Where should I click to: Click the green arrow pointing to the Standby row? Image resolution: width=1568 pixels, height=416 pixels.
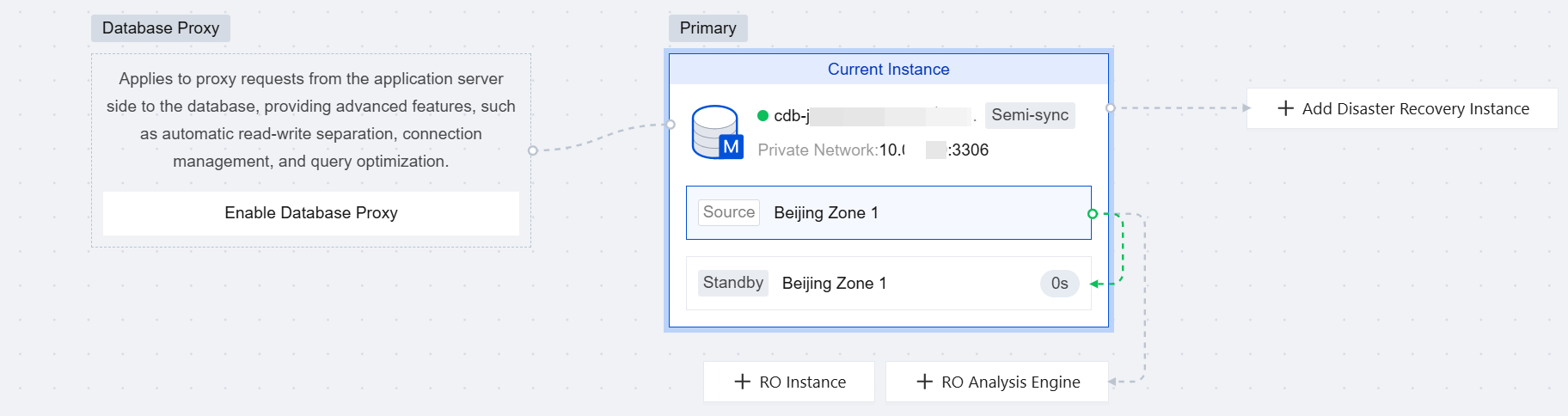coord(1096,284)
